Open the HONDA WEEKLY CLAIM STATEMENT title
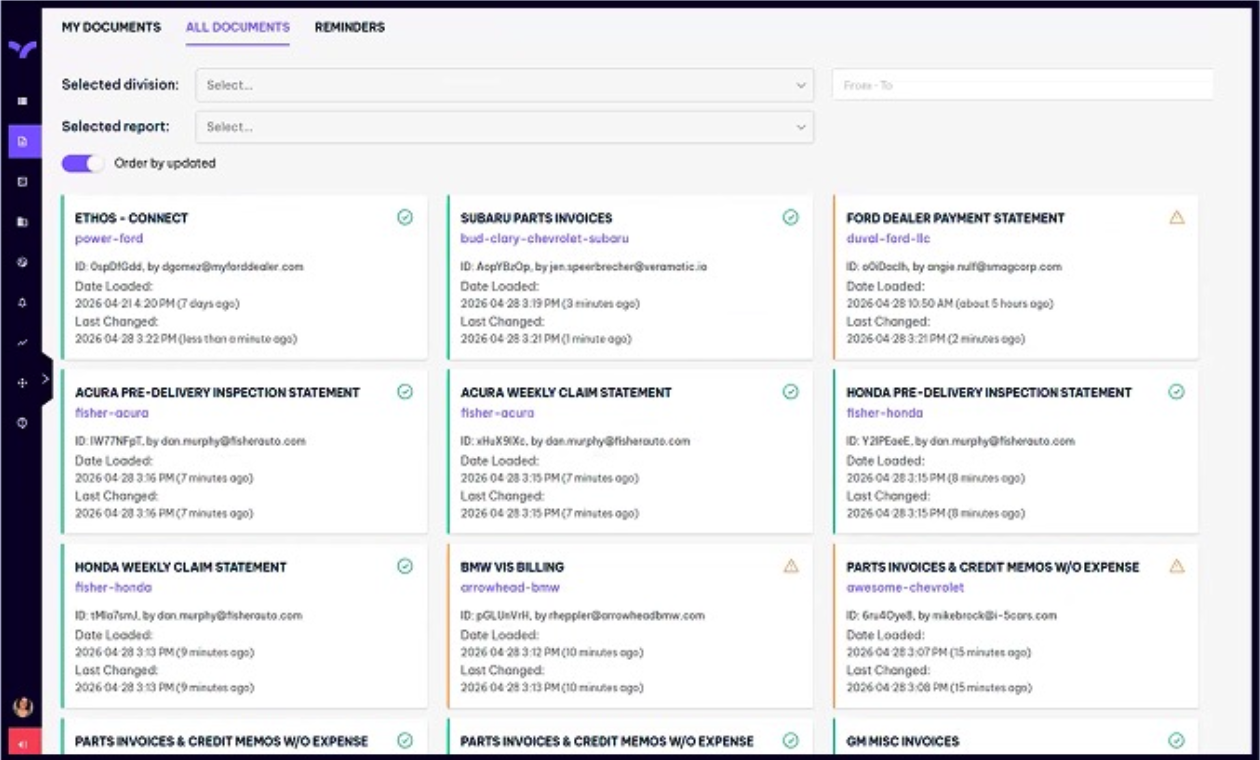This screenshot has height=760, width=1260. [181, 567]
